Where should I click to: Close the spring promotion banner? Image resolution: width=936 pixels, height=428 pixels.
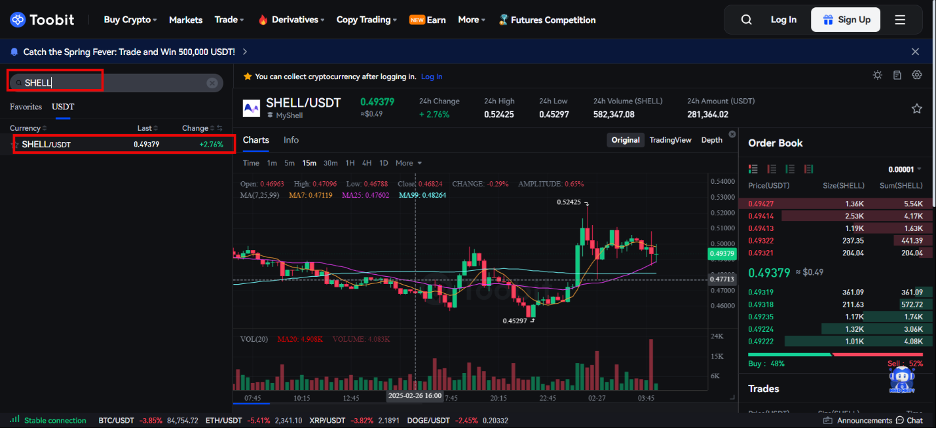coord(915,51)
